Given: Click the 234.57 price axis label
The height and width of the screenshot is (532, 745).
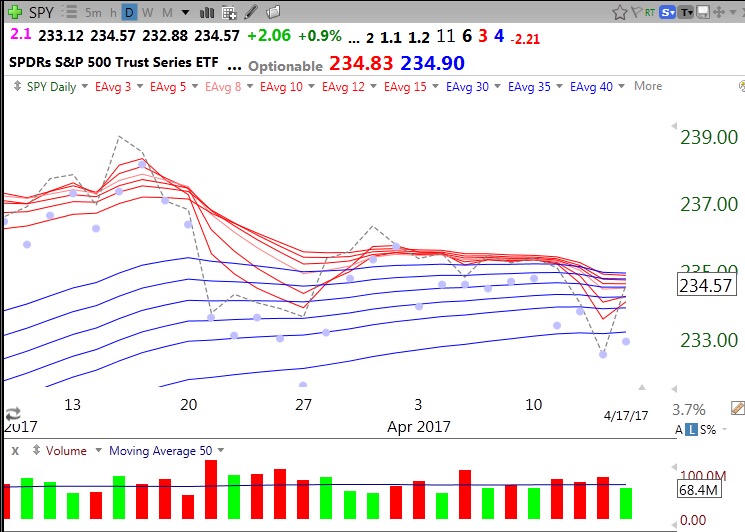Looking at the screenshot, I should (x=706, y=285).
